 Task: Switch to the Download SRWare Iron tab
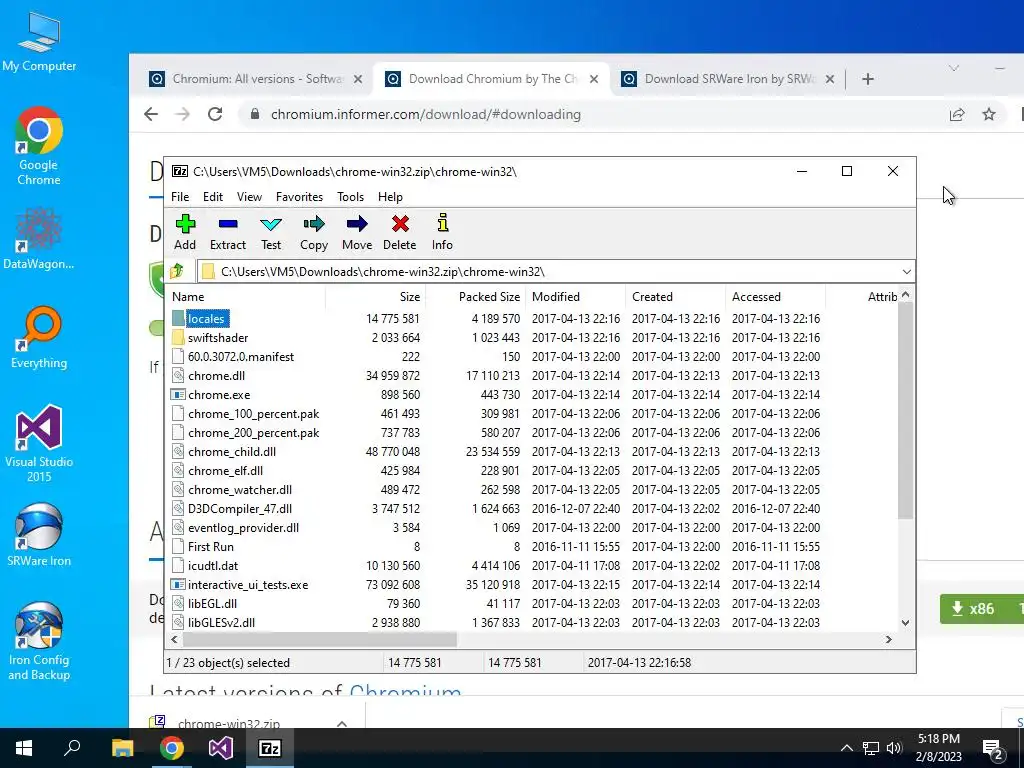click(x=728, y=79)
